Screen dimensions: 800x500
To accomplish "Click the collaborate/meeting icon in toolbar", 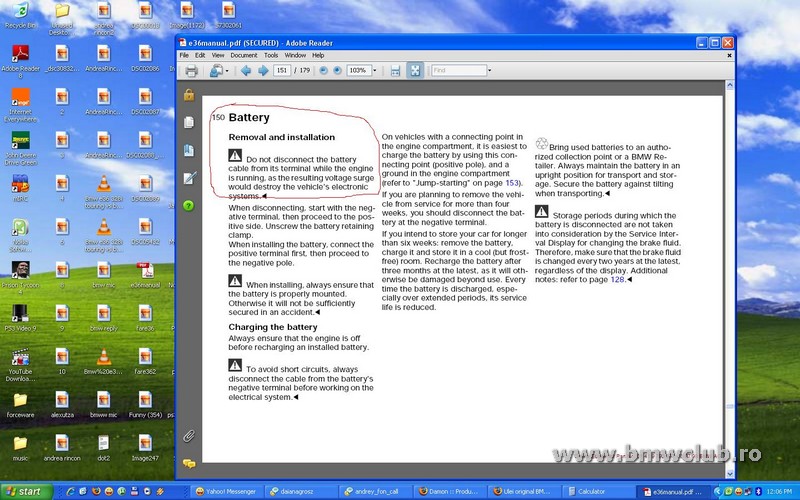I will tap(216, 70).
